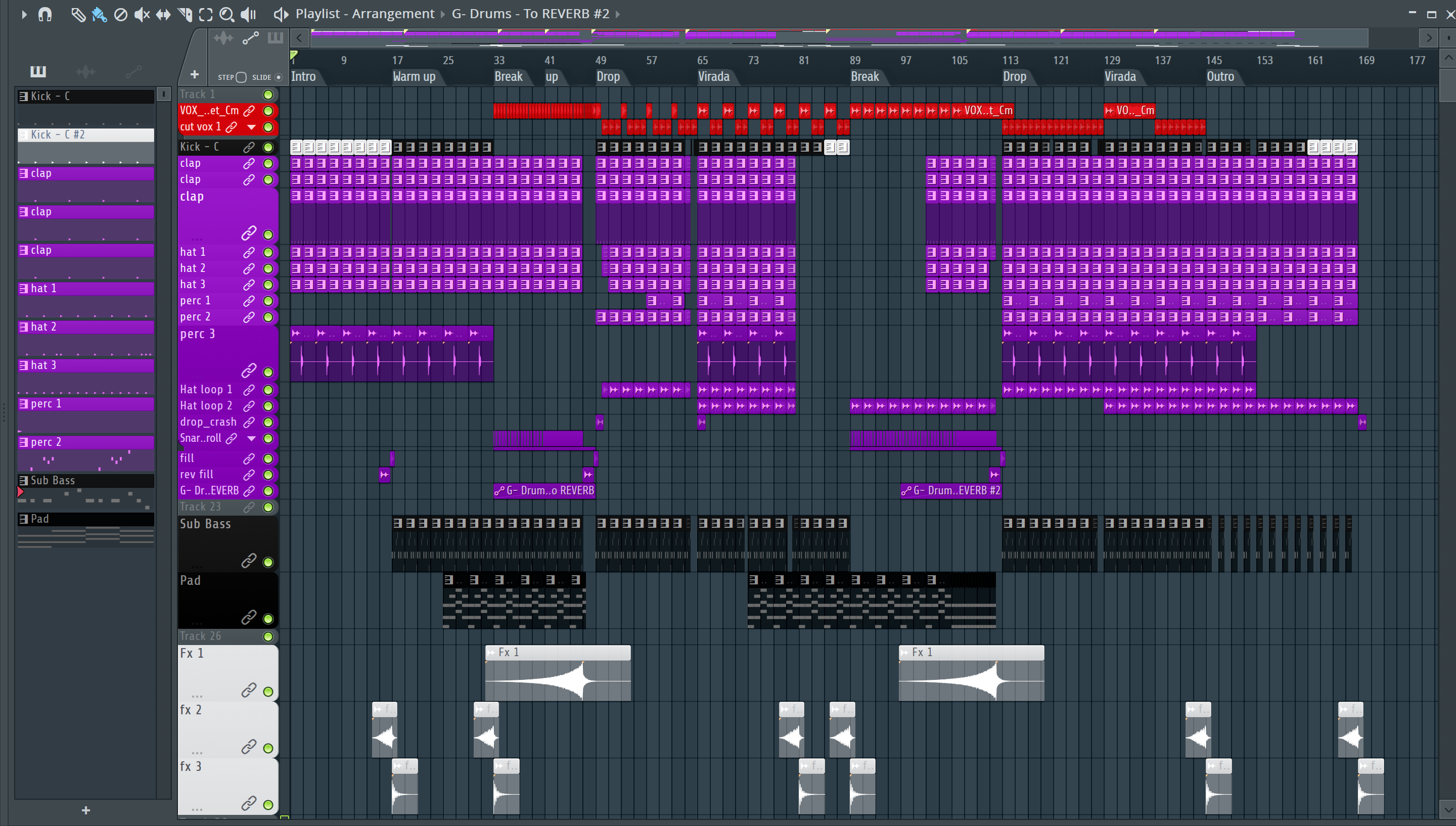1456x826 pixels.
Task: Select the Playback tool
Action: click(248, 14)
